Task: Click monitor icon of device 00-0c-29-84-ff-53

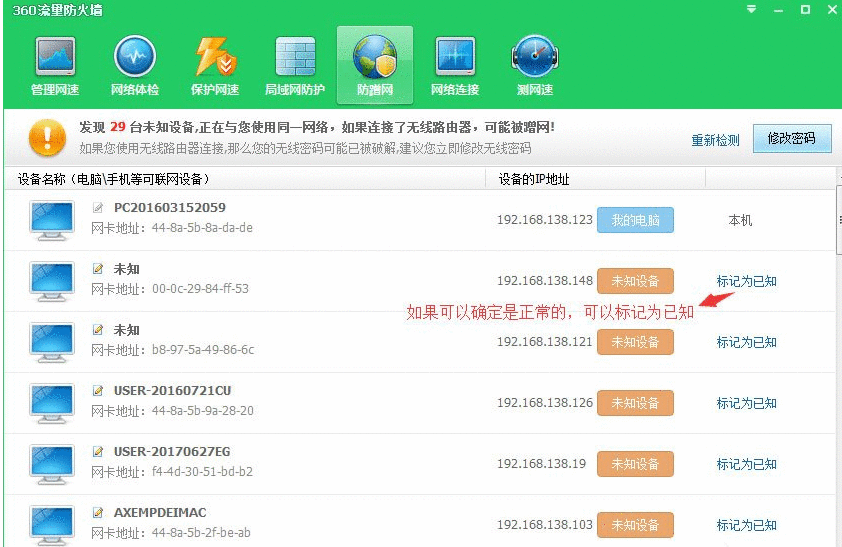Action: point(52,281)
